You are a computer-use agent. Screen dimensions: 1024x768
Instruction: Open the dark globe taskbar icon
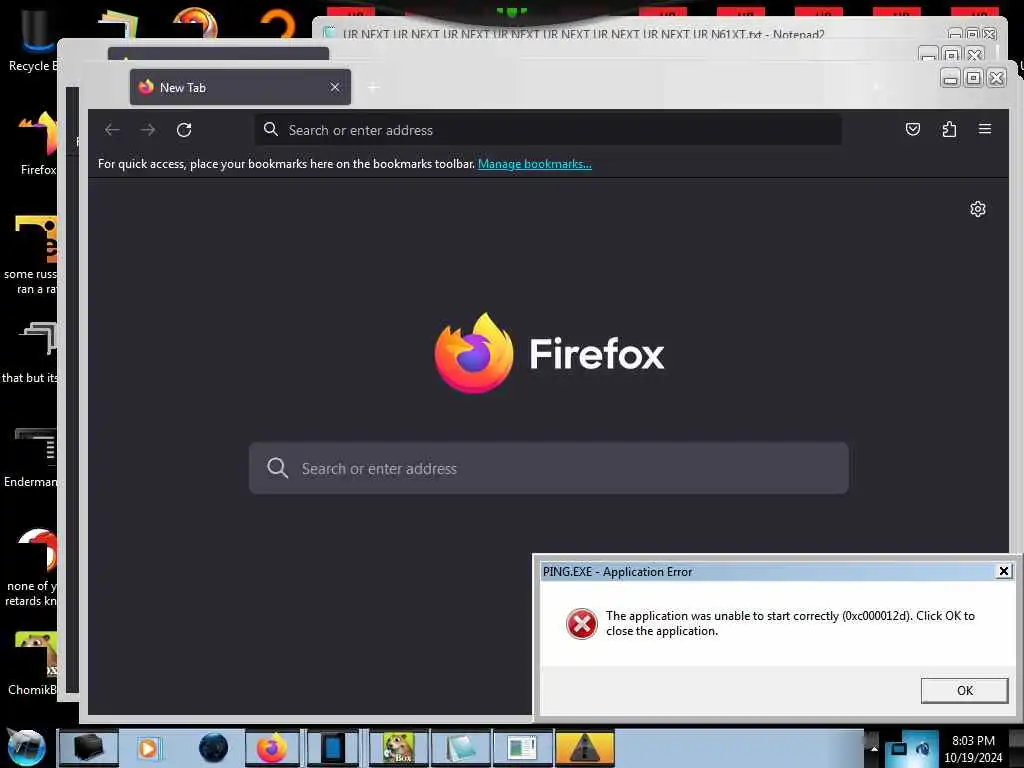[x=213, y=748]
